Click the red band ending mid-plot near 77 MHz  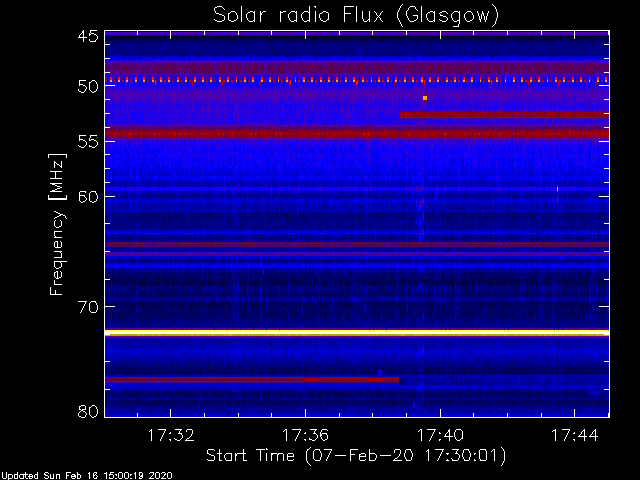click(252, 380)
